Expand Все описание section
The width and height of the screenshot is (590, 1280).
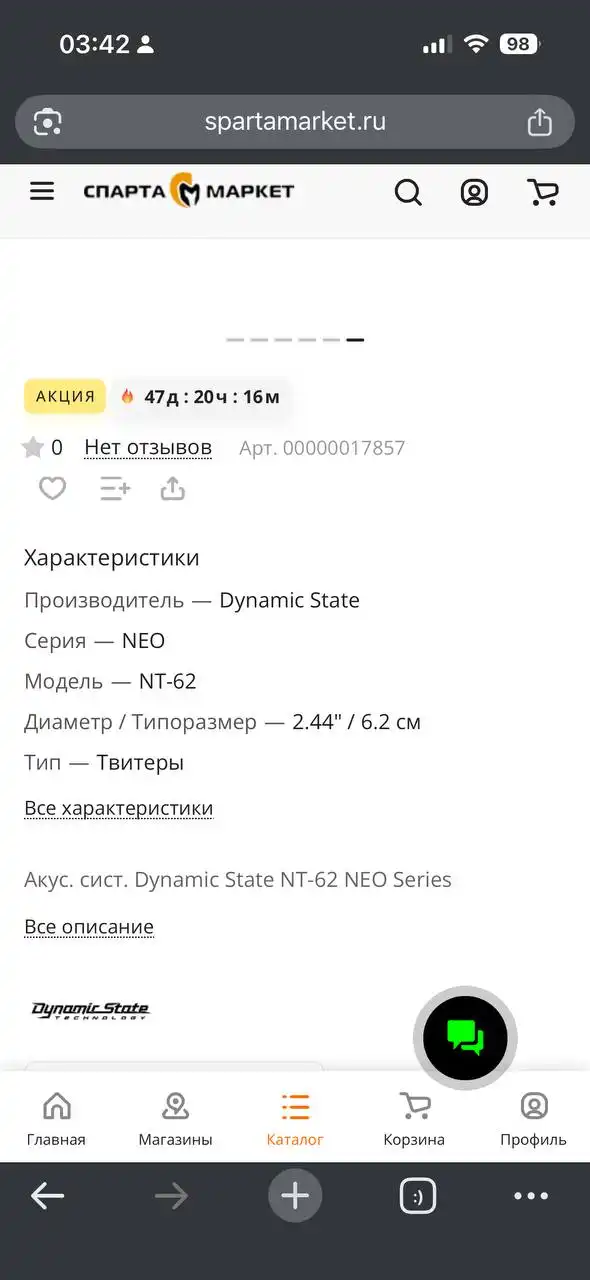pos(88,926)
